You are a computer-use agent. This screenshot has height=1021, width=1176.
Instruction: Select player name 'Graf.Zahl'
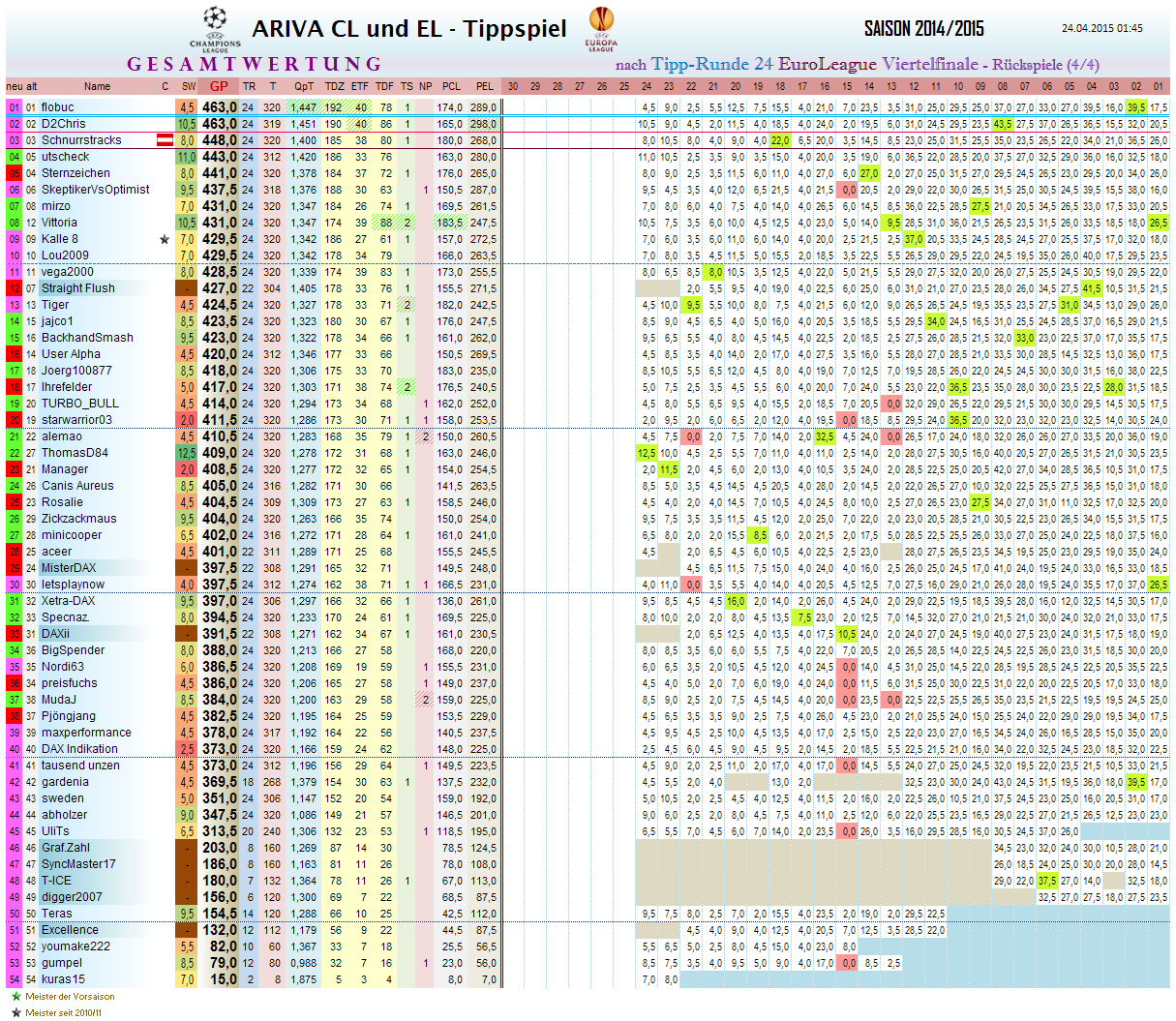(x=66, y=848)
